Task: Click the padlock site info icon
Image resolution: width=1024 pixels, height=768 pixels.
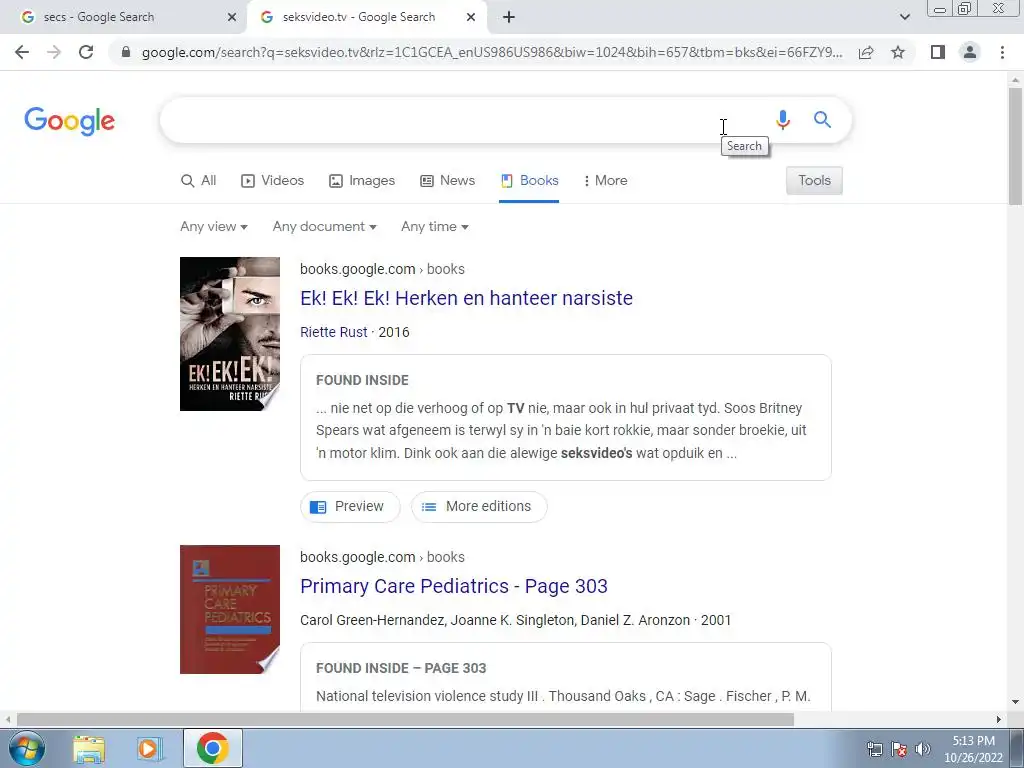Action: click(x=126, y=52)
